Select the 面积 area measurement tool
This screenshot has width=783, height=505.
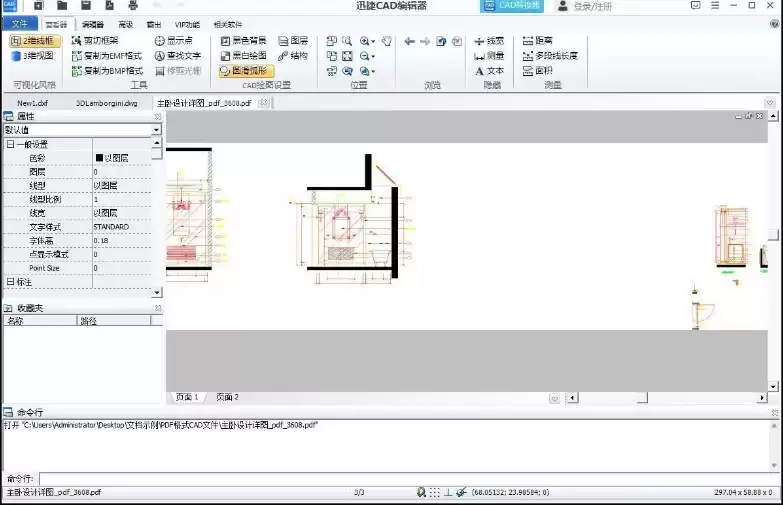537,71
